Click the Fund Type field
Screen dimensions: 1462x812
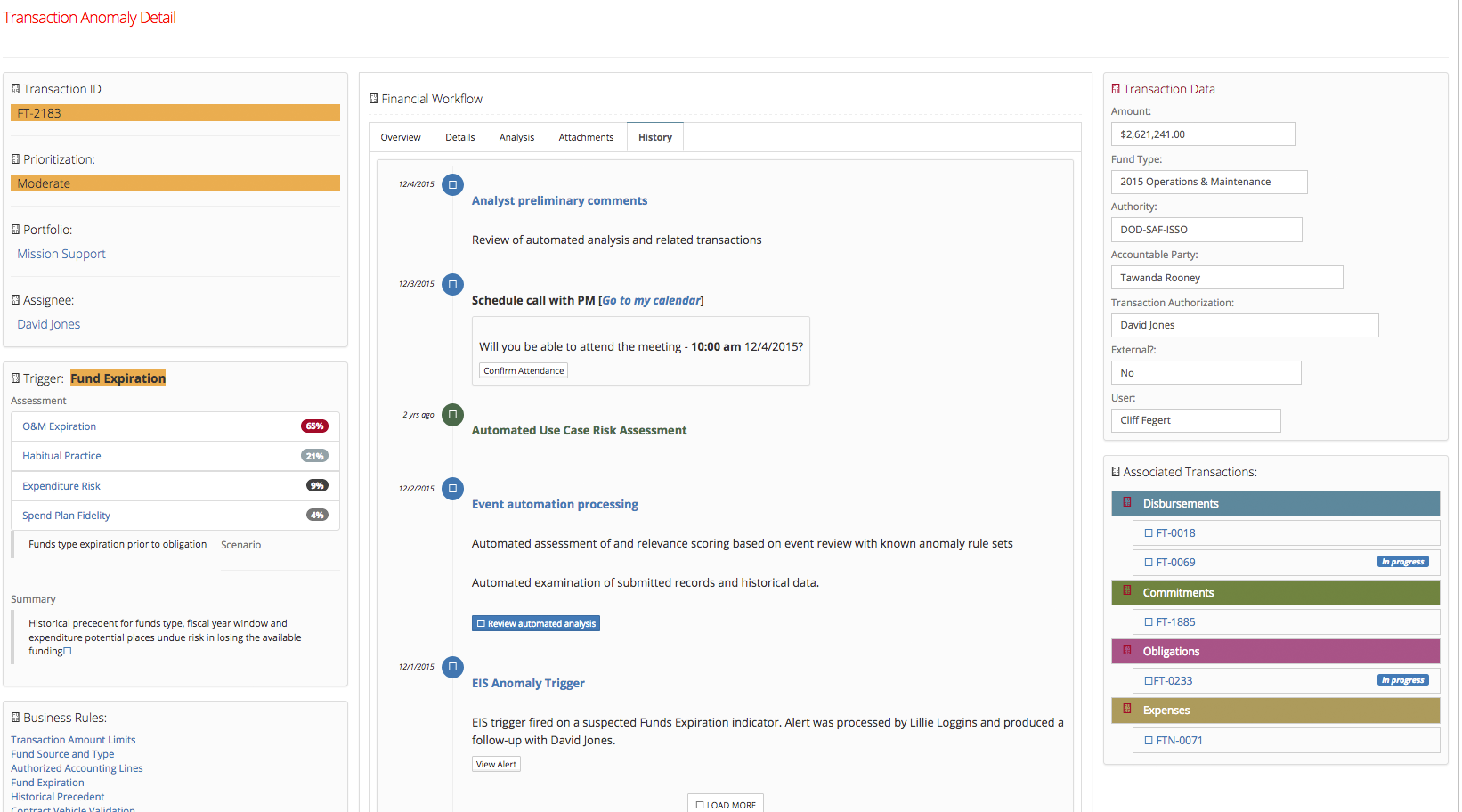[1209, 182]
